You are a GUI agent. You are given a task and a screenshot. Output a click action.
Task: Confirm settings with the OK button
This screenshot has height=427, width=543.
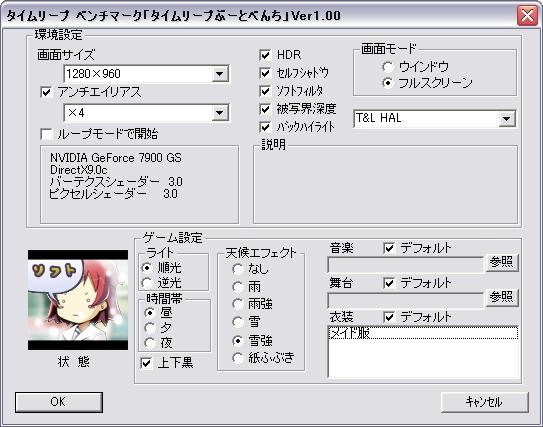[59, 402]
